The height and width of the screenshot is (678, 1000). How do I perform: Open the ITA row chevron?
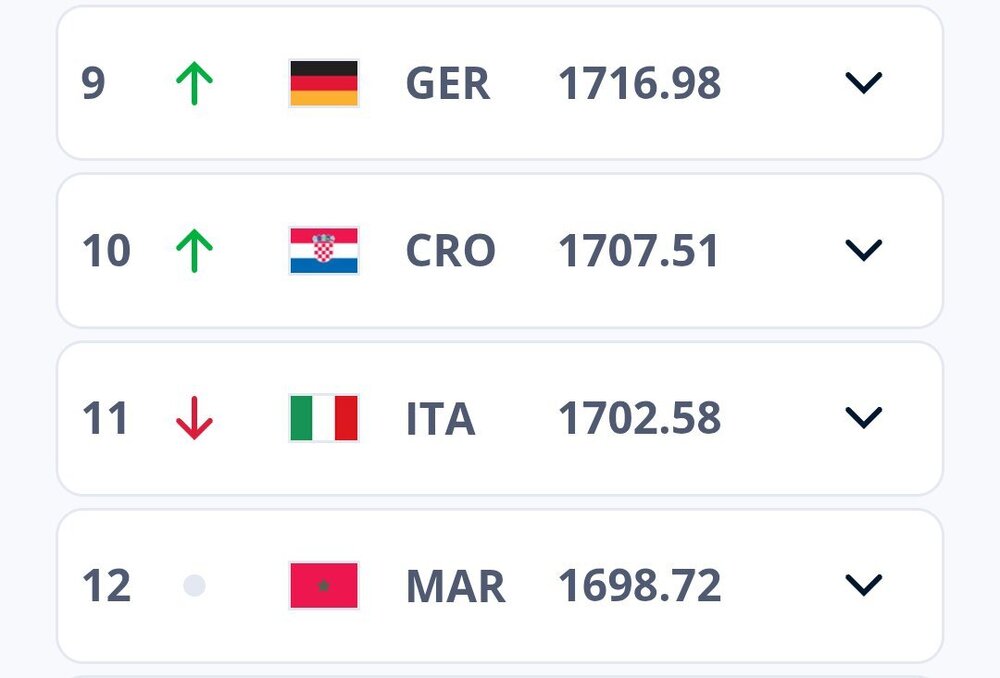(x=863, y=418)
